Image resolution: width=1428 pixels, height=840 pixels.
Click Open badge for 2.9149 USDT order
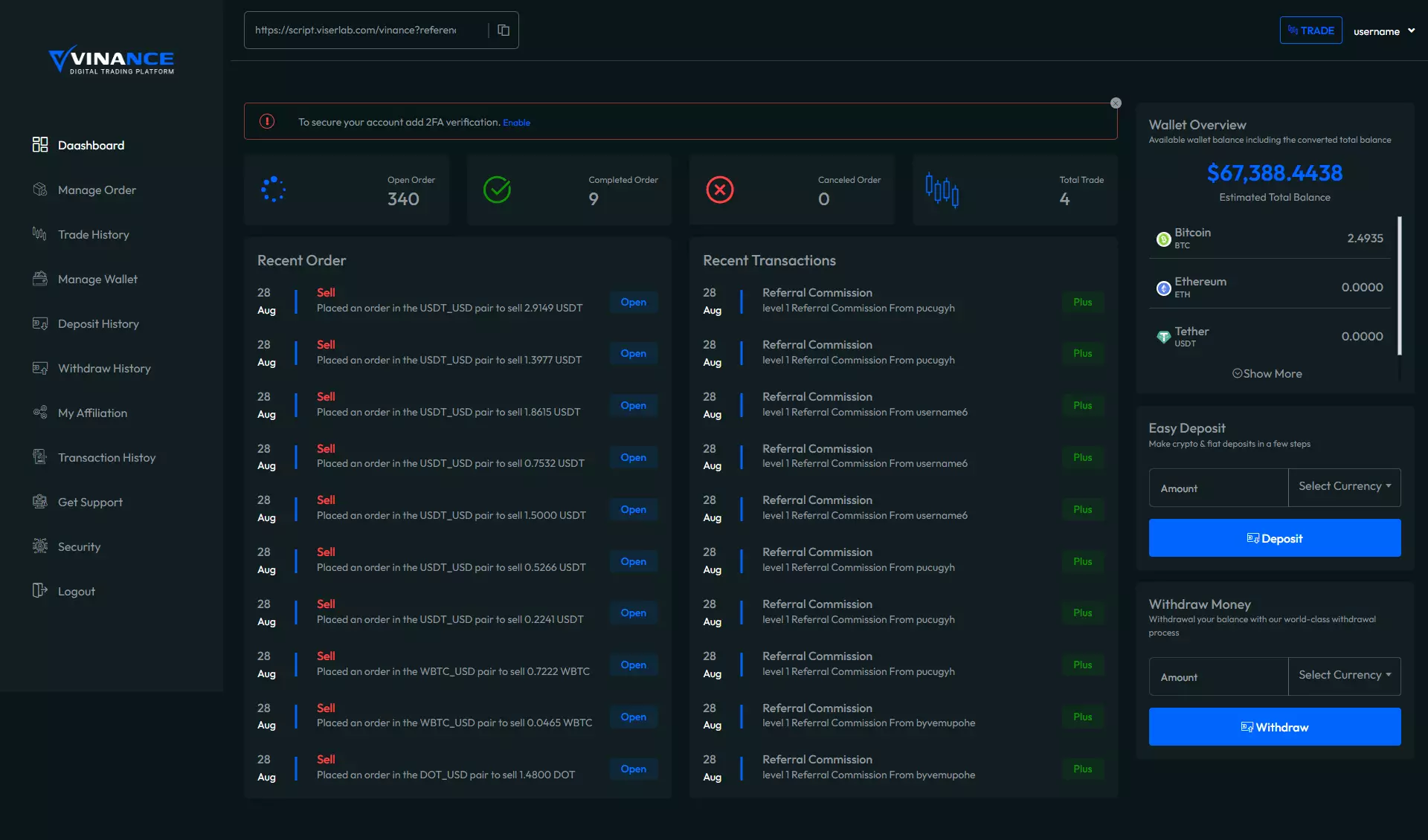(x=634, y=302)
